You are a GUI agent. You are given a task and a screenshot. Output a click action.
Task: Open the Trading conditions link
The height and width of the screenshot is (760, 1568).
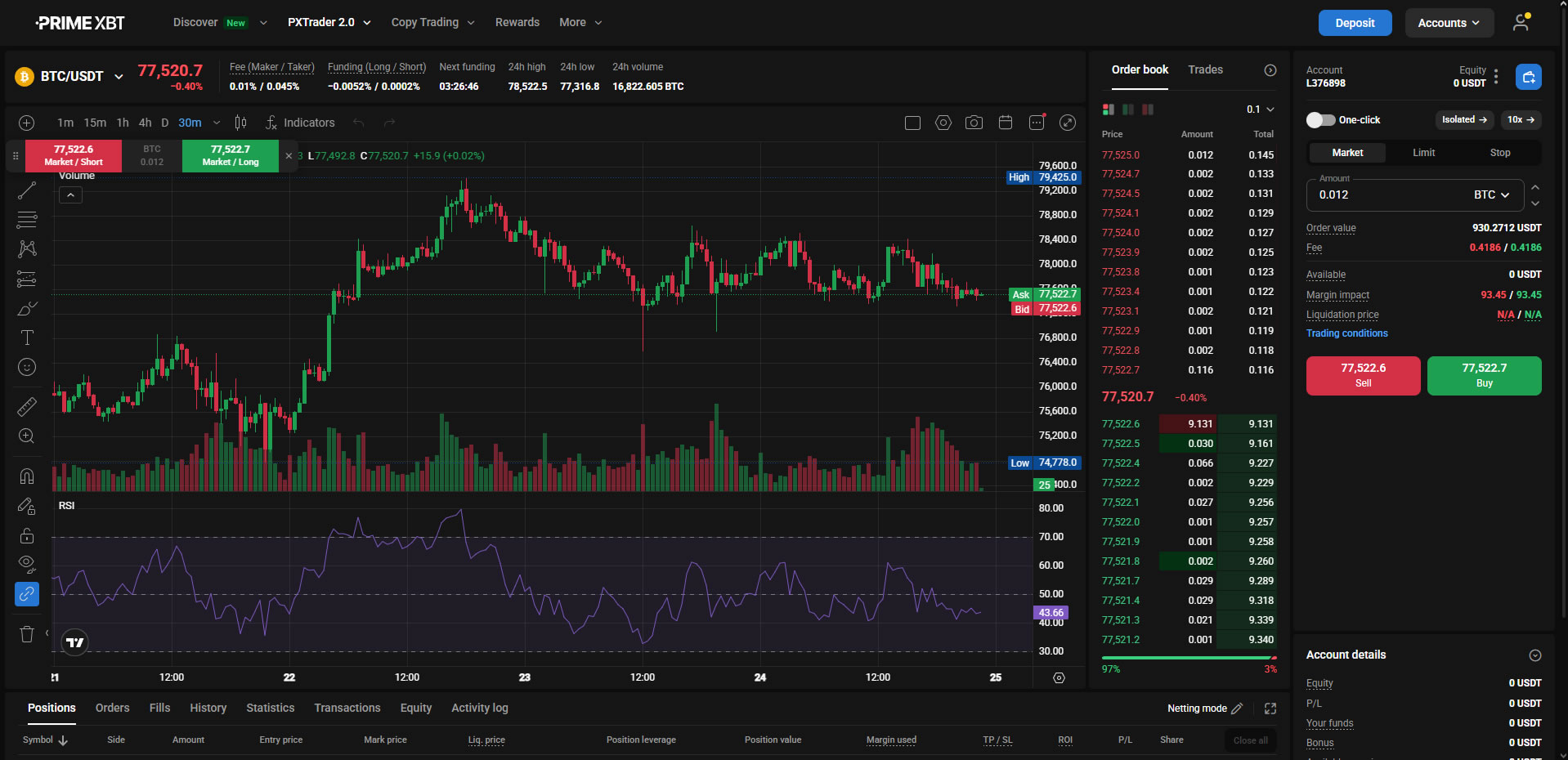(1347, 333)
